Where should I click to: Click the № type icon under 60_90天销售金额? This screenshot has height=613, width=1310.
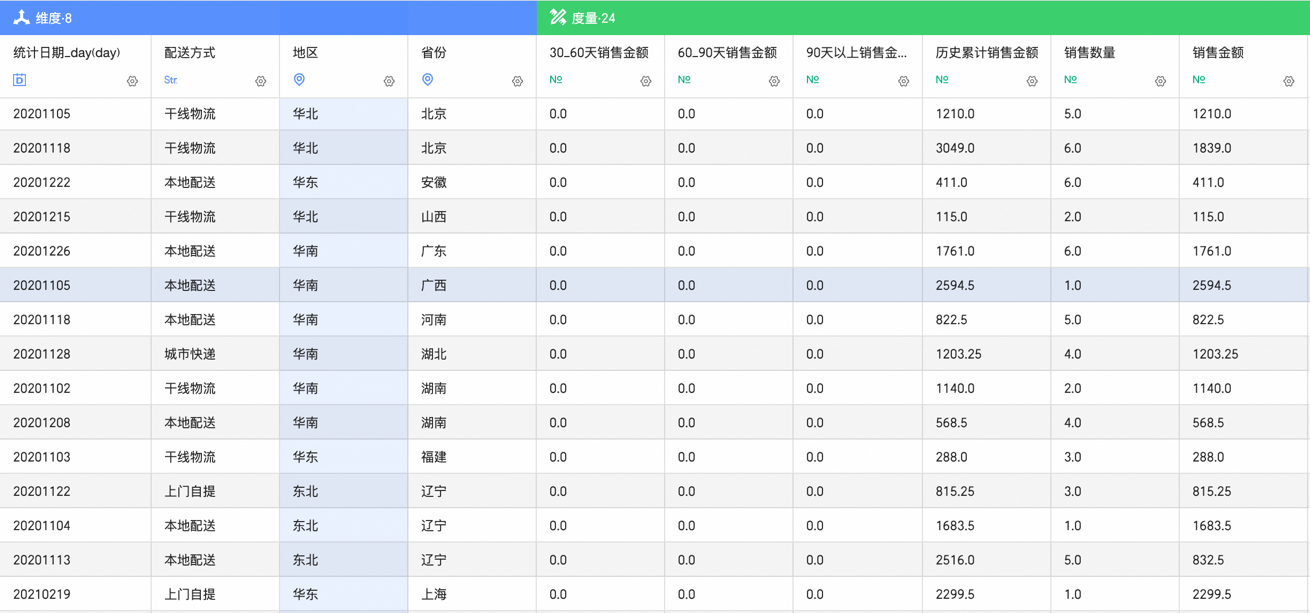click(684, 80)
